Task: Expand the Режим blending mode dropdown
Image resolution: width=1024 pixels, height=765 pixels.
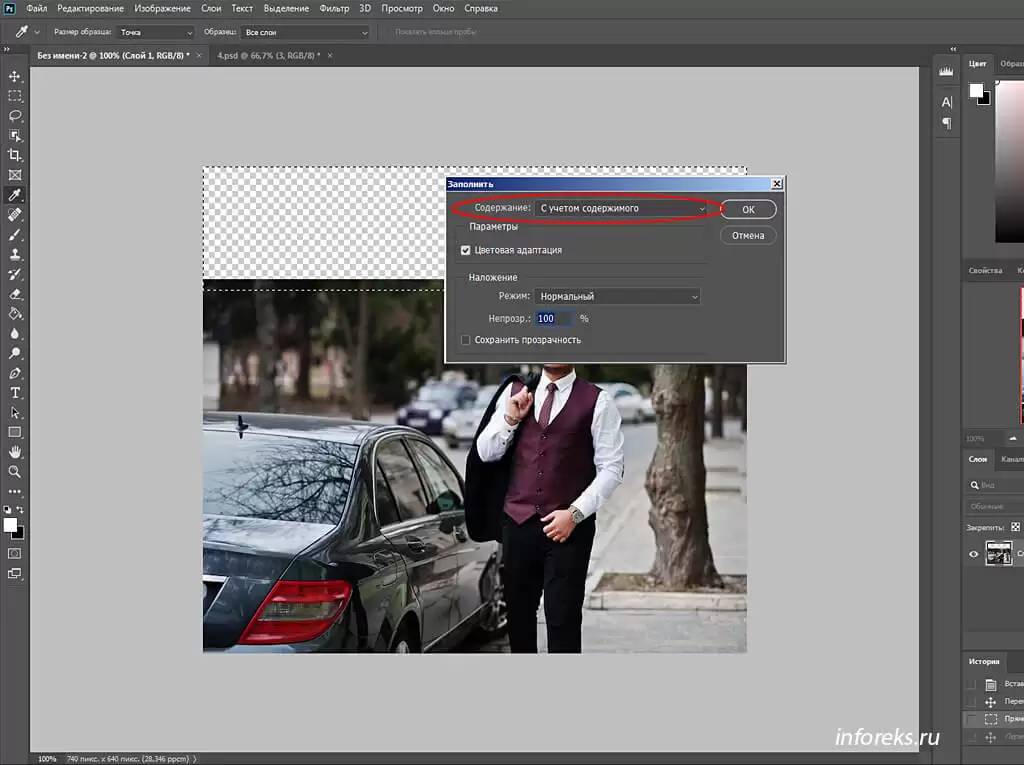Action: [617, 296]
